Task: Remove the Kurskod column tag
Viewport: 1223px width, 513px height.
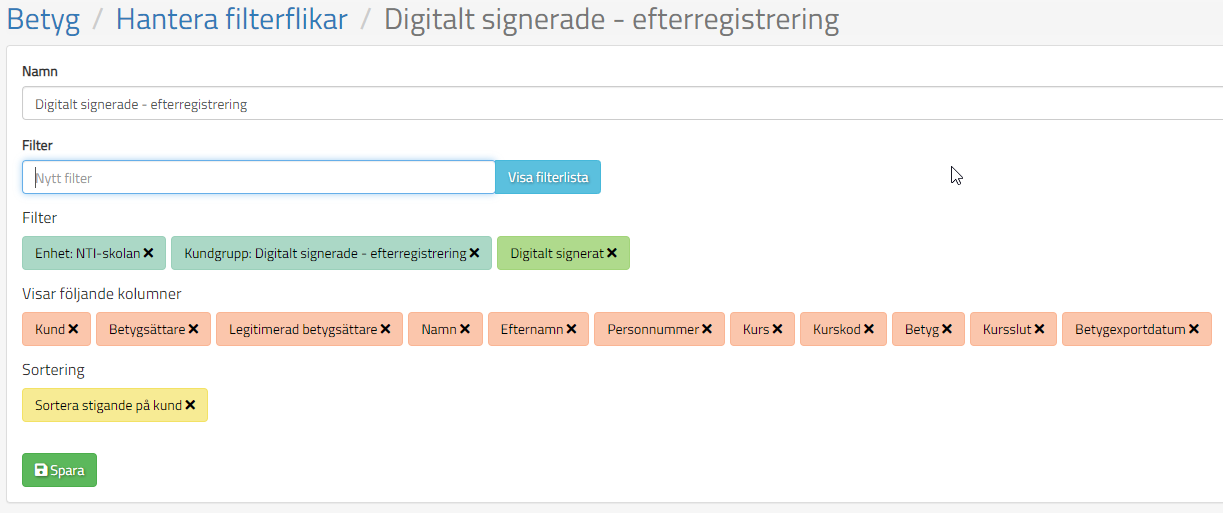Action: (869, 329)
